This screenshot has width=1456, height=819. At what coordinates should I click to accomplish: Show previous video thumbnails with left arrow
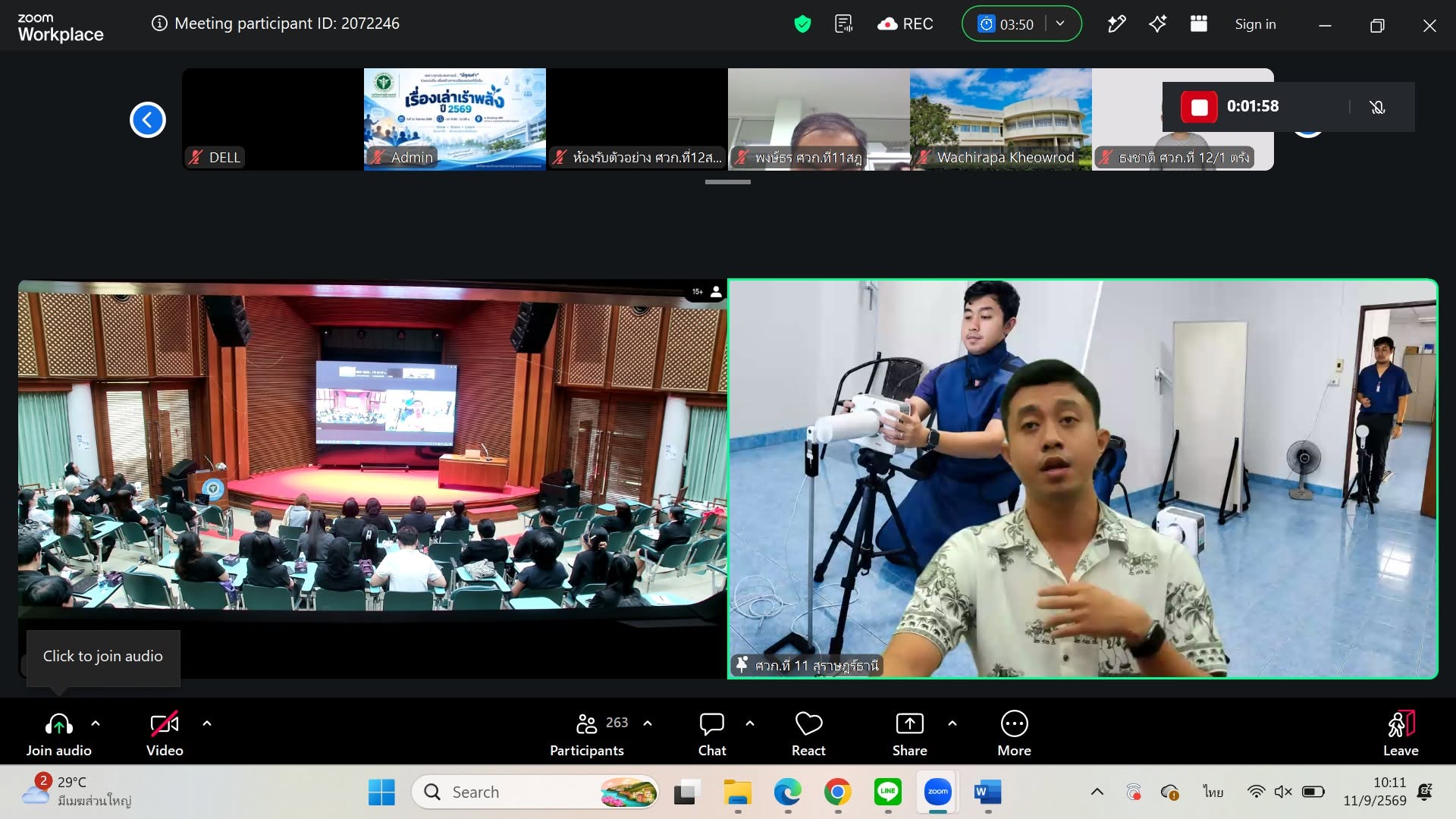(x=148, y=120)
